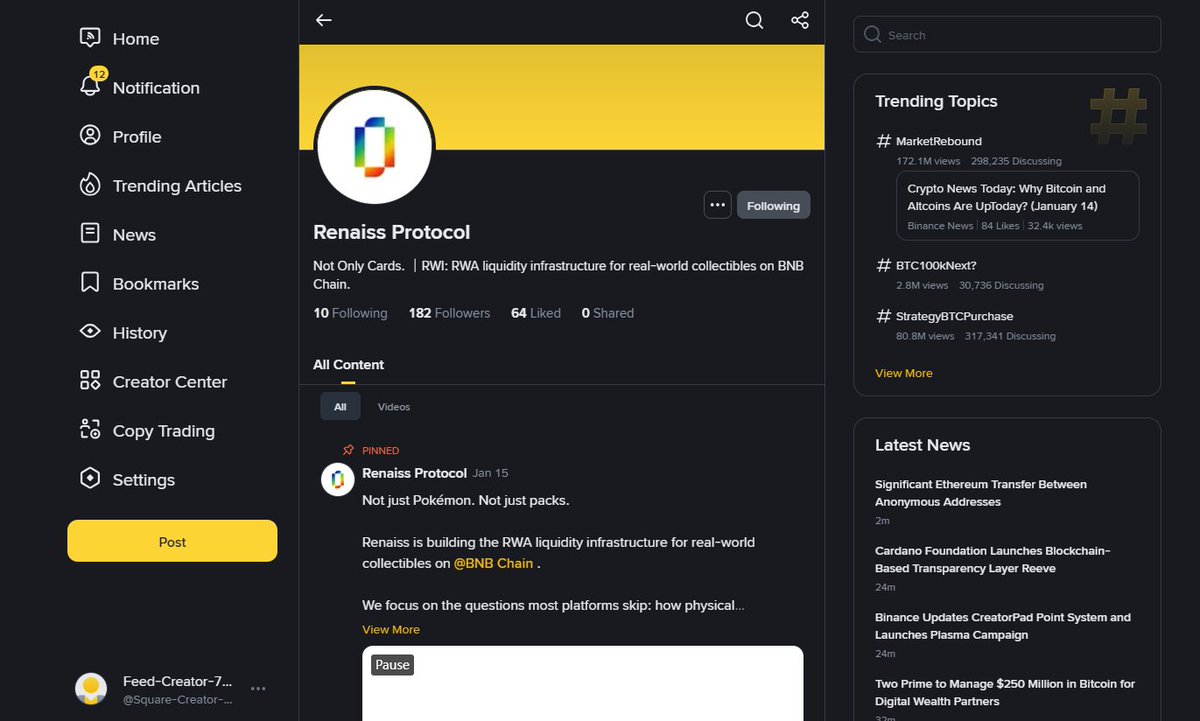Open Trending Articles flame icon
This screenshot has width=1200, height=721.
90,185
